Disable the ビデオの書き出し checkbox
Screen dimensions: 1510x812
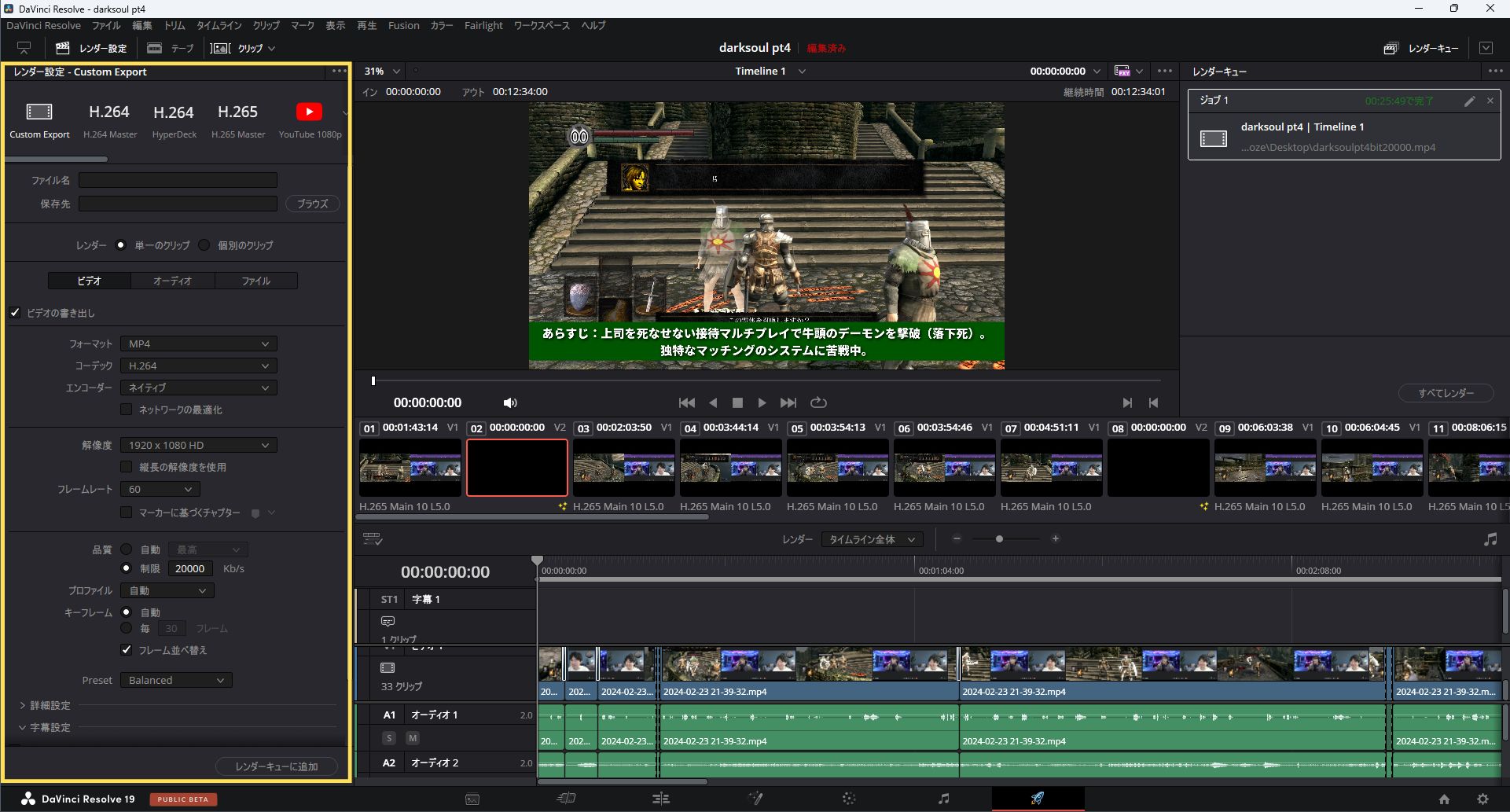[x=14, y=312]
